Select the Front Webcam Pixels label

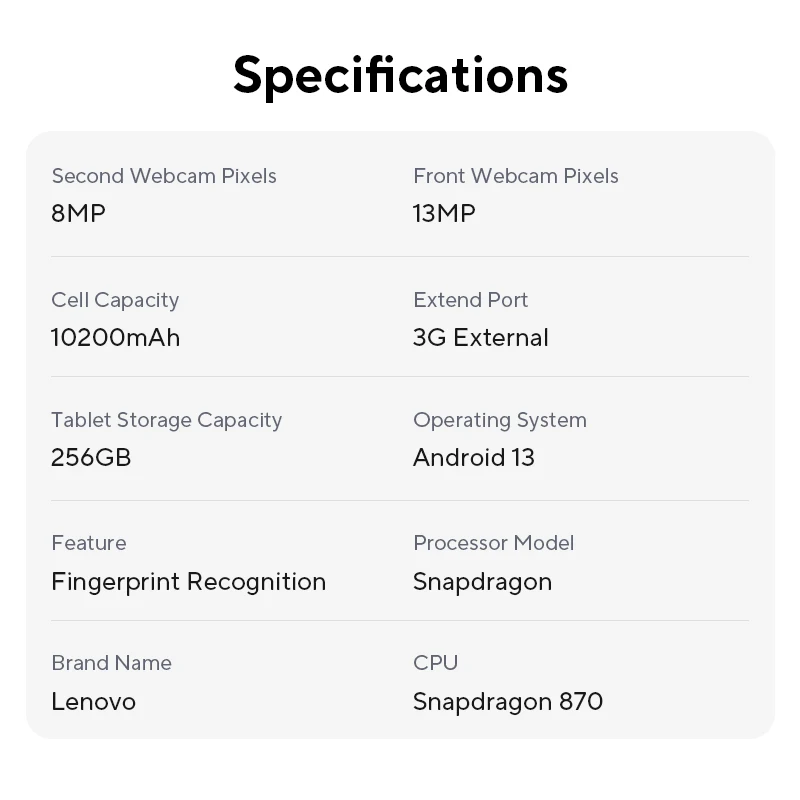pyautogui.click(x=516, y=176)
